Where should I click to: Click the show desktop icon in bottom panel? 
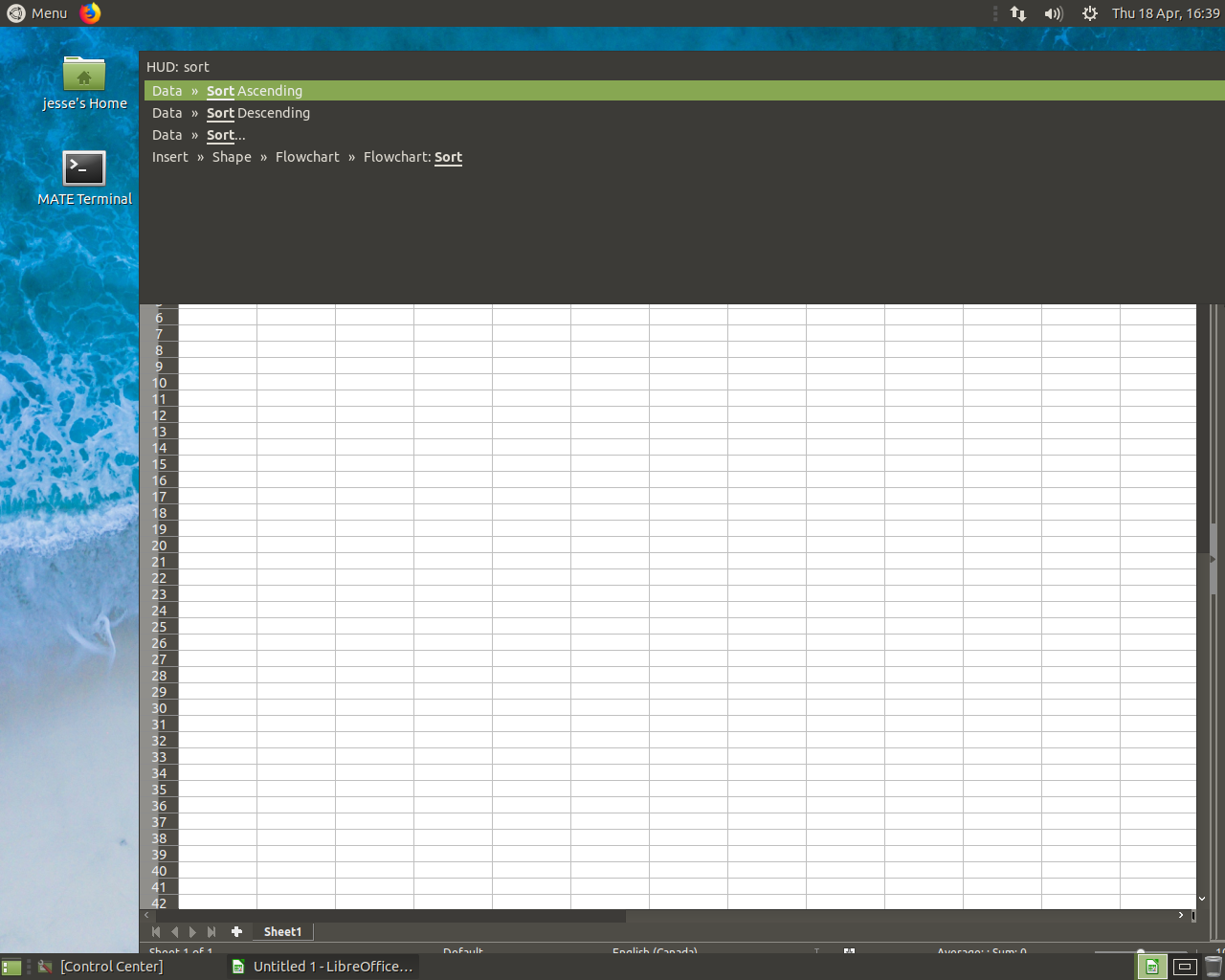pyautogui.click(x=11, y=967)
